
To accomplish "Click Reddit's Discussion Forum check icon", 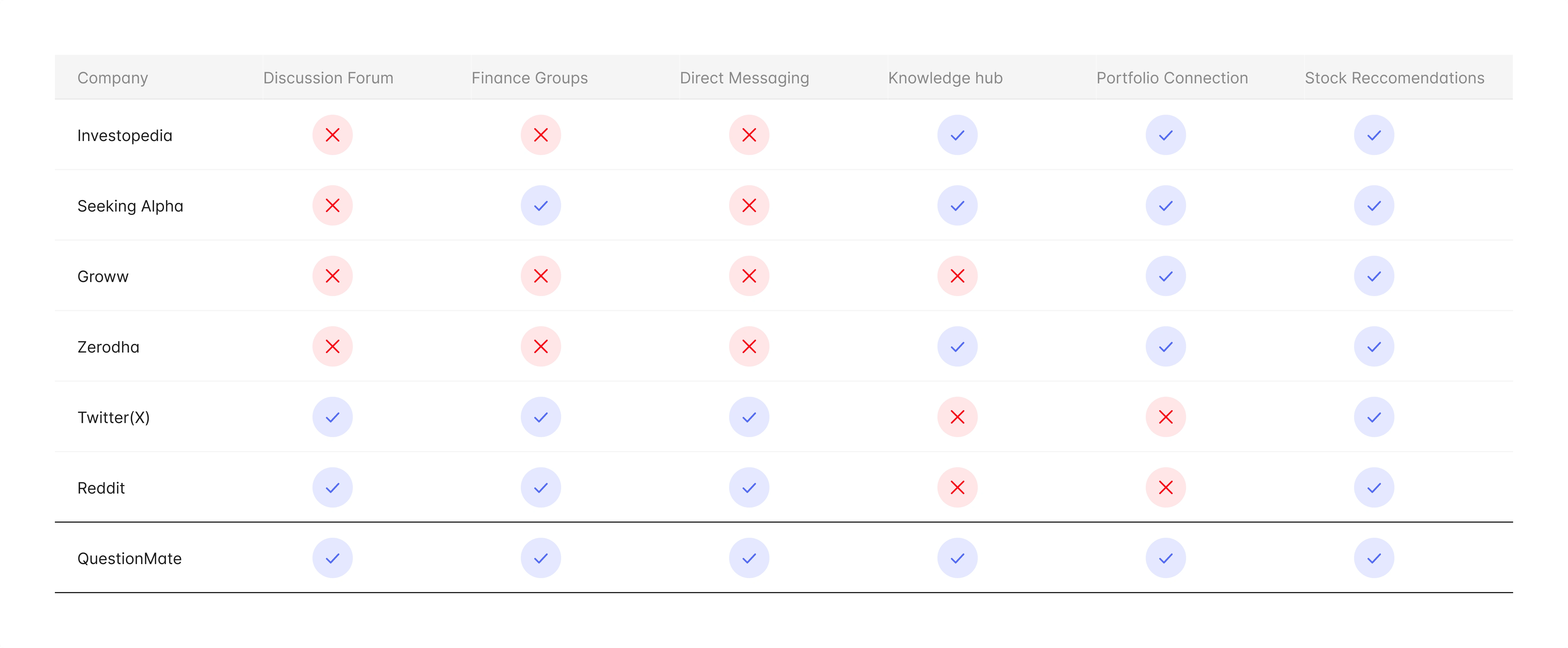I will [332, 488].
